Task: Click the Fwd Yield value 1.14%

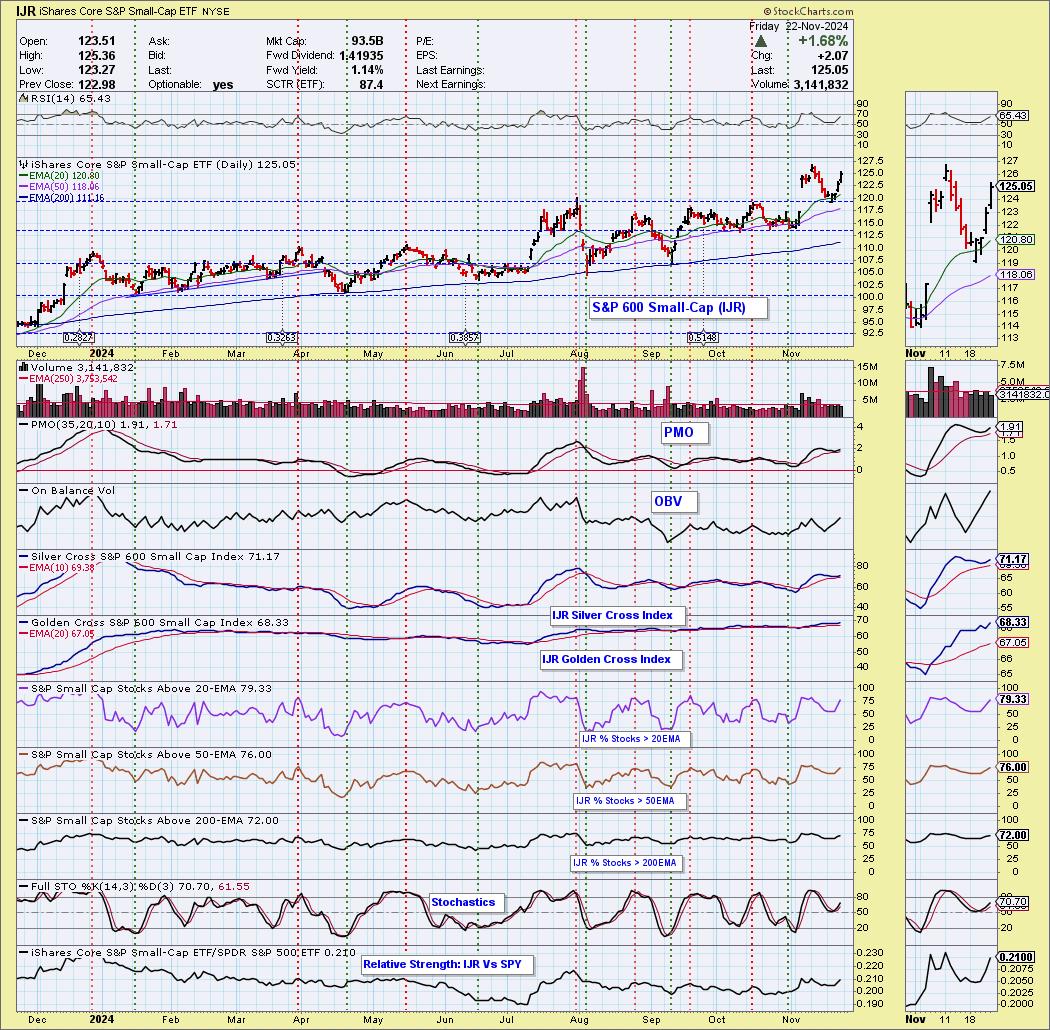Action: pyautogui.click(x=367, y=70)
